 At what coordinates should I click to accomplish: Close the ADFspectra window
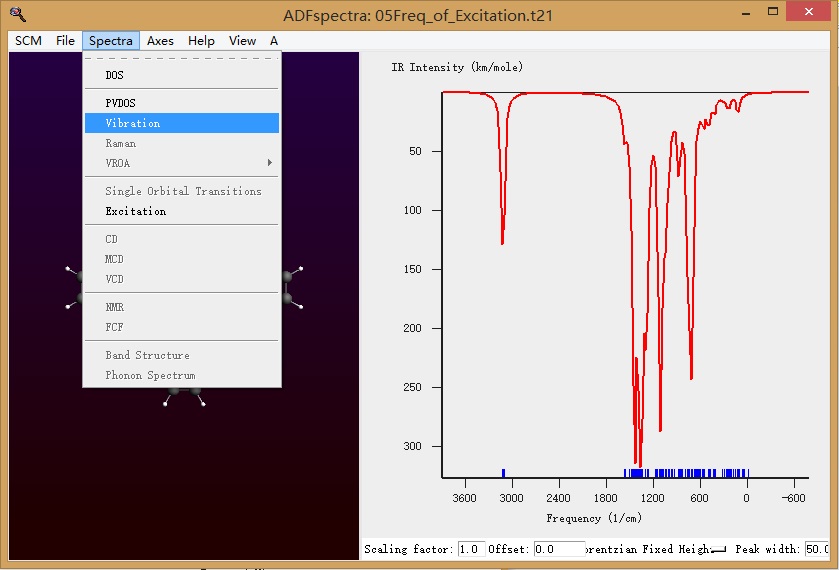[x=809, y=12]
